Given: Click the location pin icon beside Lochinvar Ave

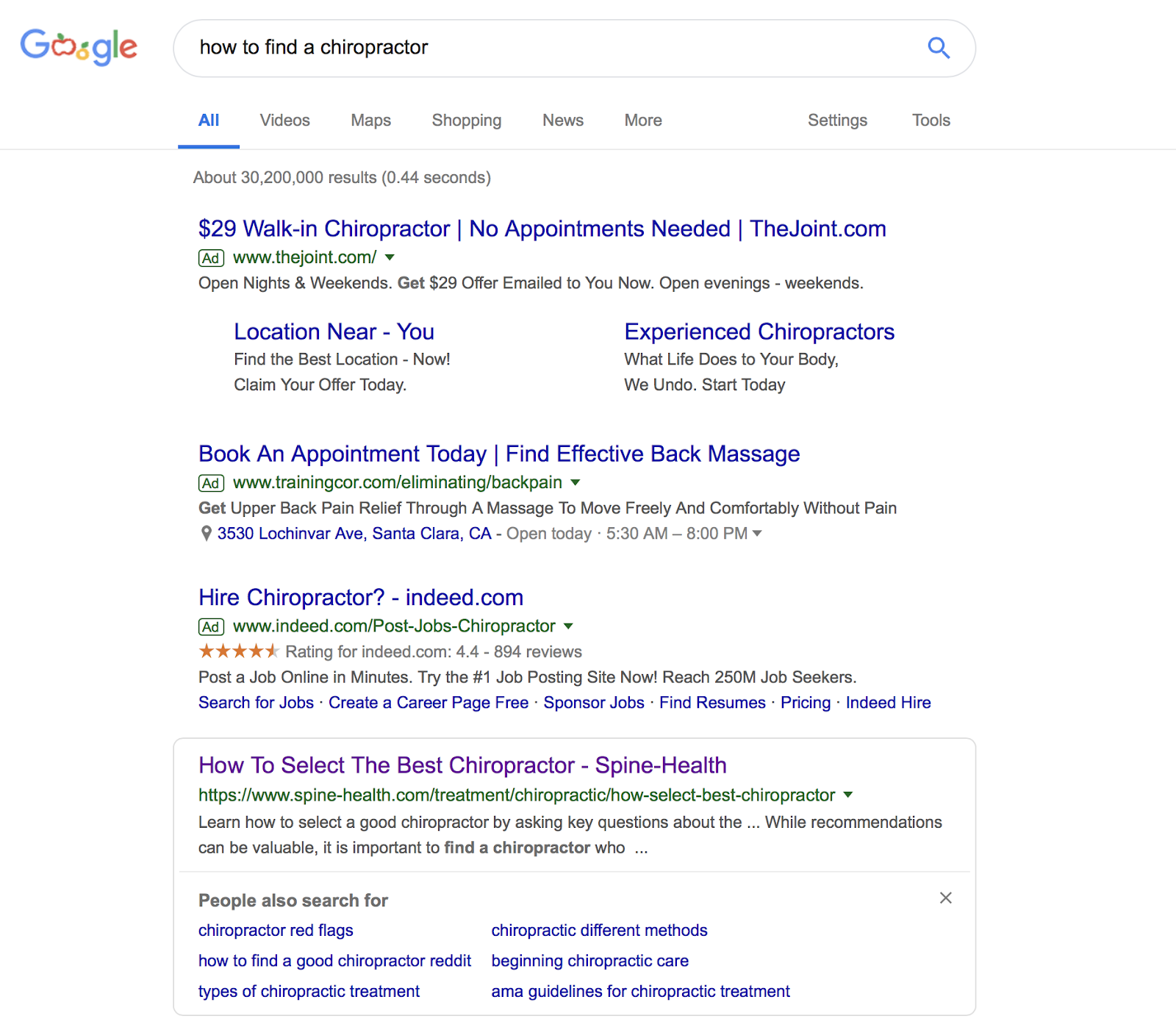Looking at the screenshot, I should coord(207,533).
